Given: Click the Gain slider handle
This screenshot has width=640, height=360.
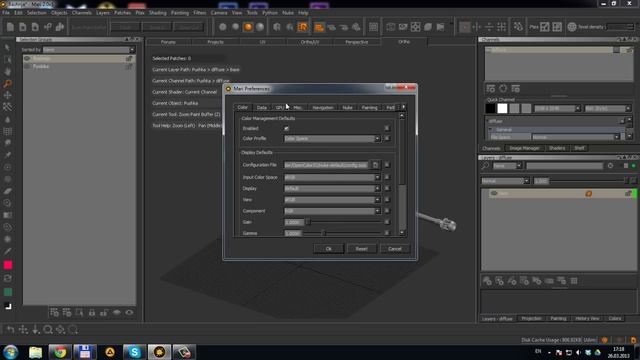Looking at the screenshot, I should coord(308,222).
